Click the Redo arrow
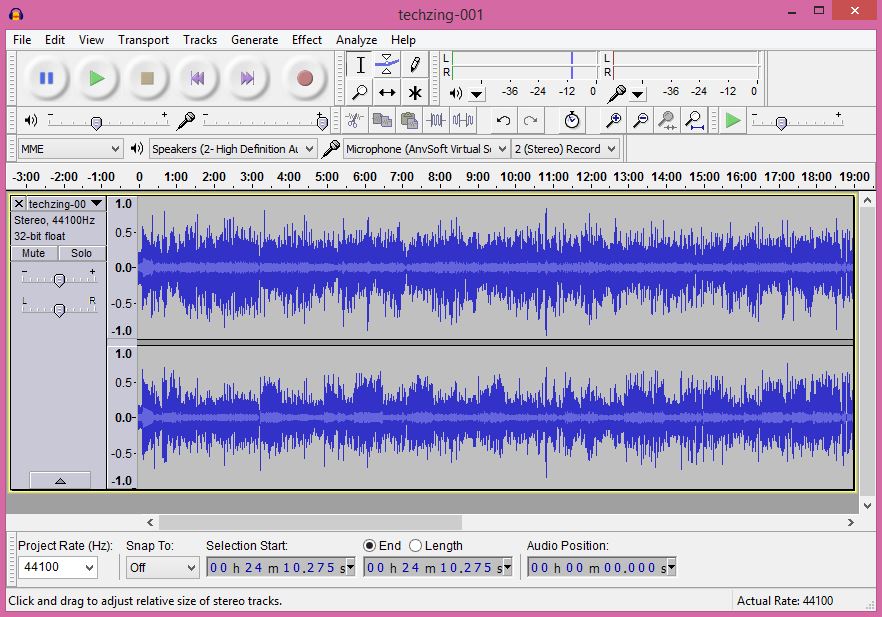The width and height of the screenshot is (882, 617). click(530, 120)
